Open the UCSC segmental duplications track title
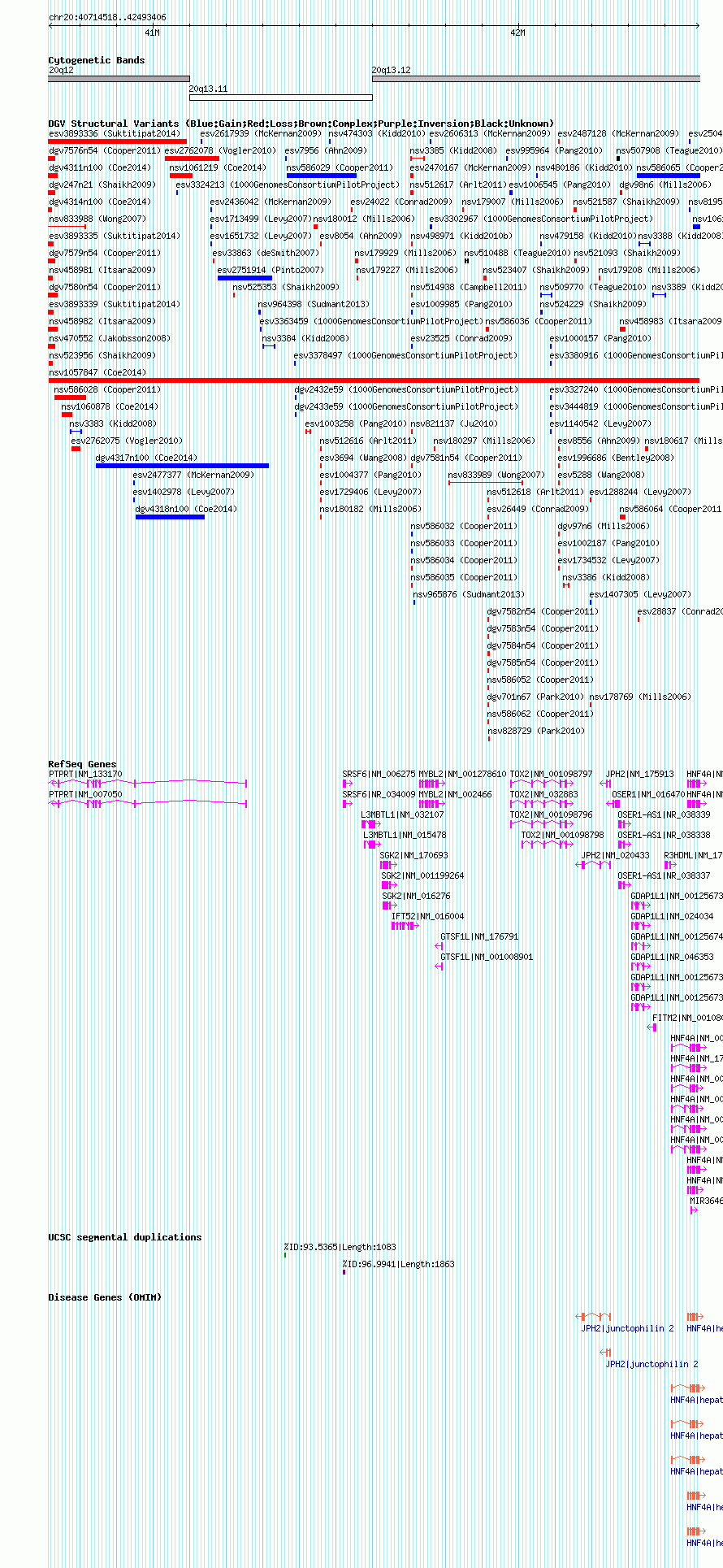Image resolution: width=723 pixels, height=1568 pixels. pos(125,1237)
